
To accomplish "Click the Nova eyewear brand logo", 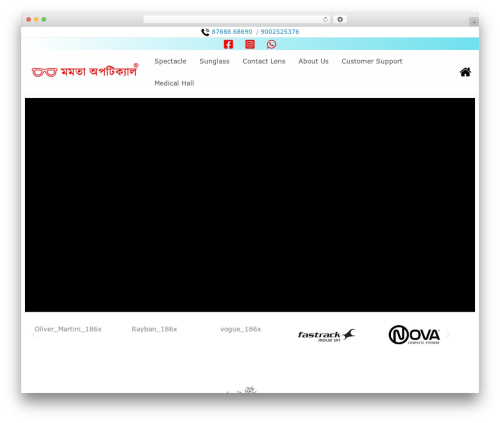I will click(414, 335).
